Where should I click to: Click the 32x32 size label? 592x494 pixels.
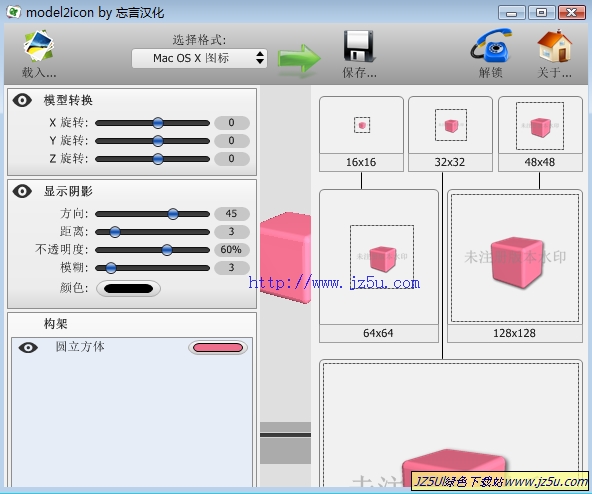[450, 162]
